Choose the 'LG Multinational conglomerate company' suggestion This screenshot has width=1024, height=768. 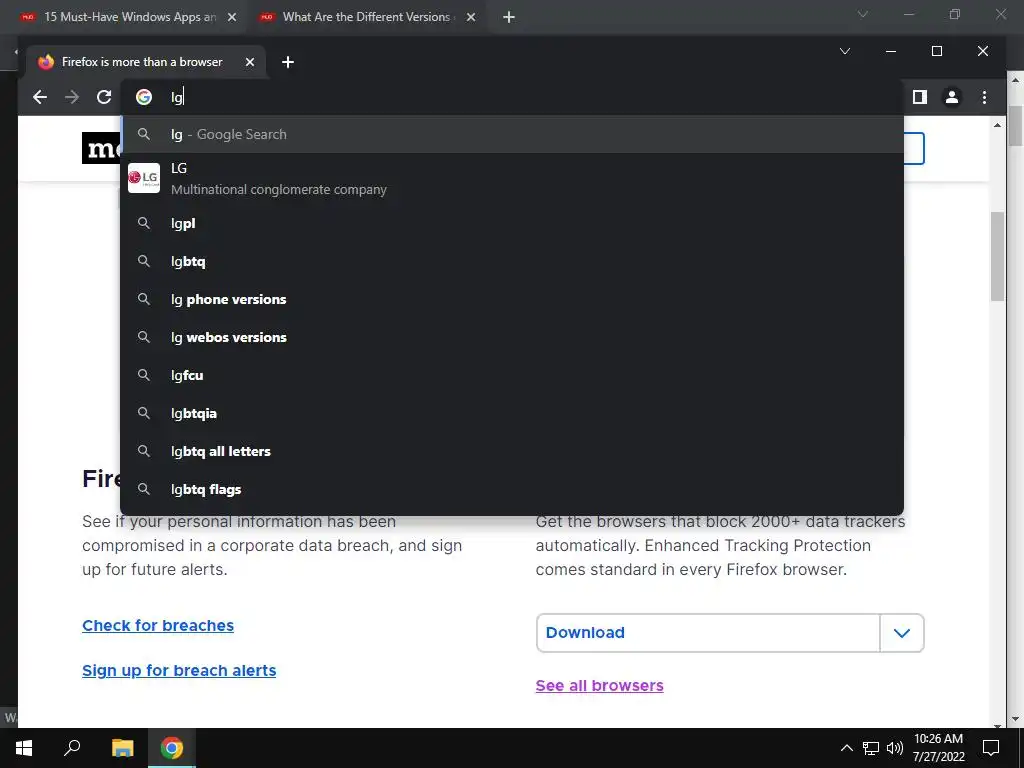click(x=512, y=179)
